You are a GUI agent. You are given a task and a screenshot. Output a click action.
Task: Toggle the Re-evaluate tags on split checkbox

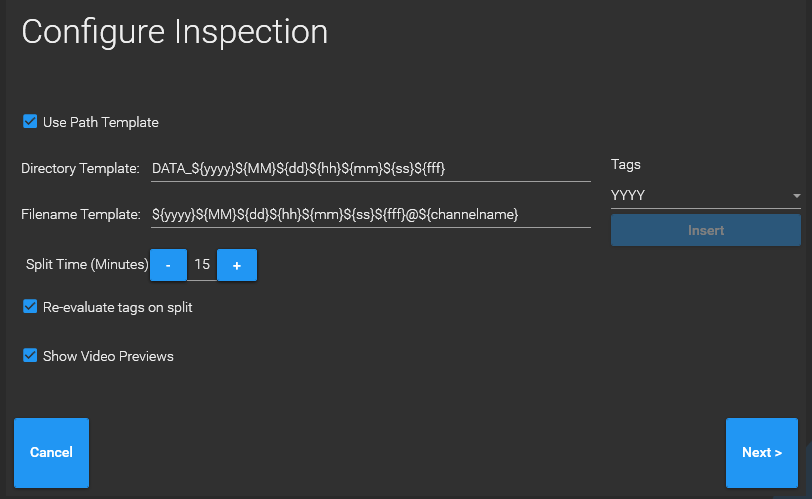click(x=30, y=307)
